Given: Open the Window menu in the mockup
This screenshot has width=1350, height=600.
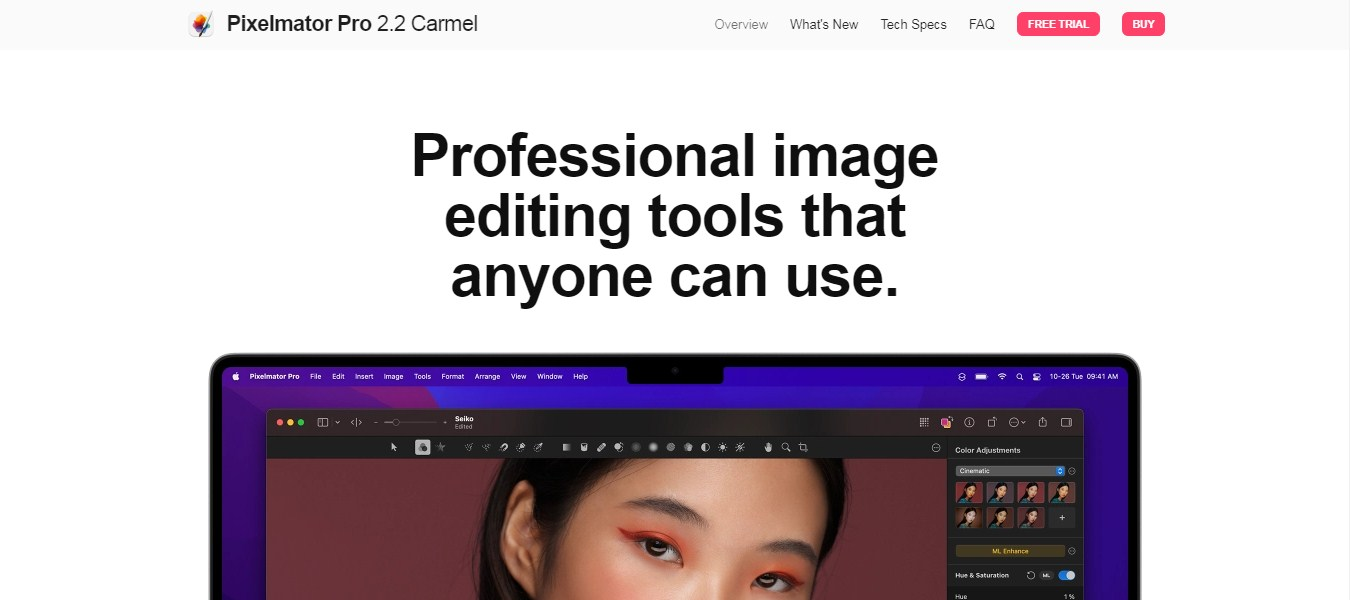Looking at the screenshot, I should 550,377.
